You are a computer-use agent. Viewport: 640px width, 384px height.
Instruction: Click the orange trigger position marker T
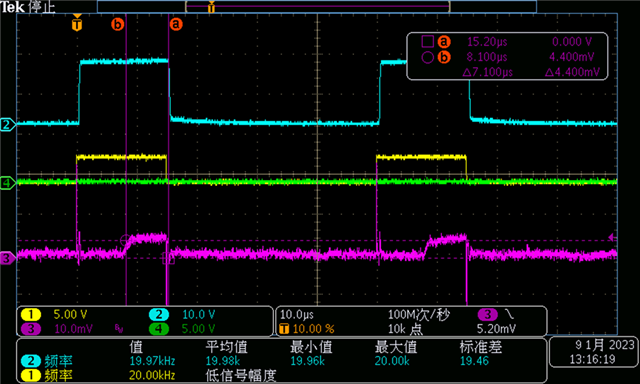(x=77, y=24)
